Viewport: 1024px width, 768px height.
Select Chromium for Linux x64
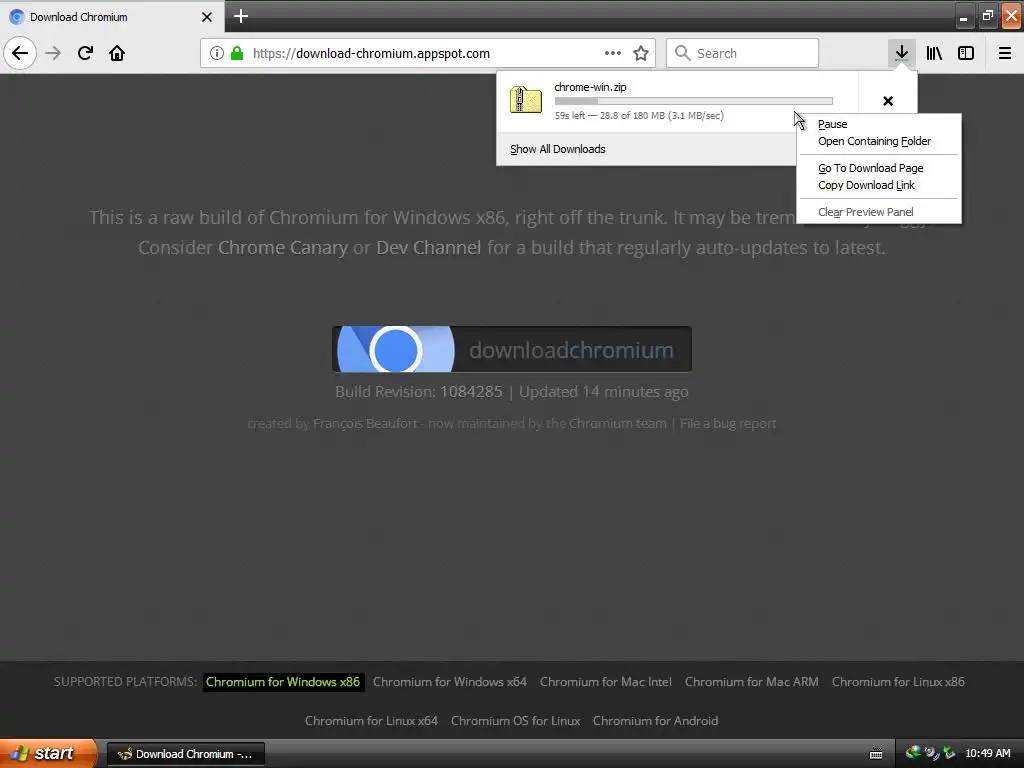(x=371, y=721)
